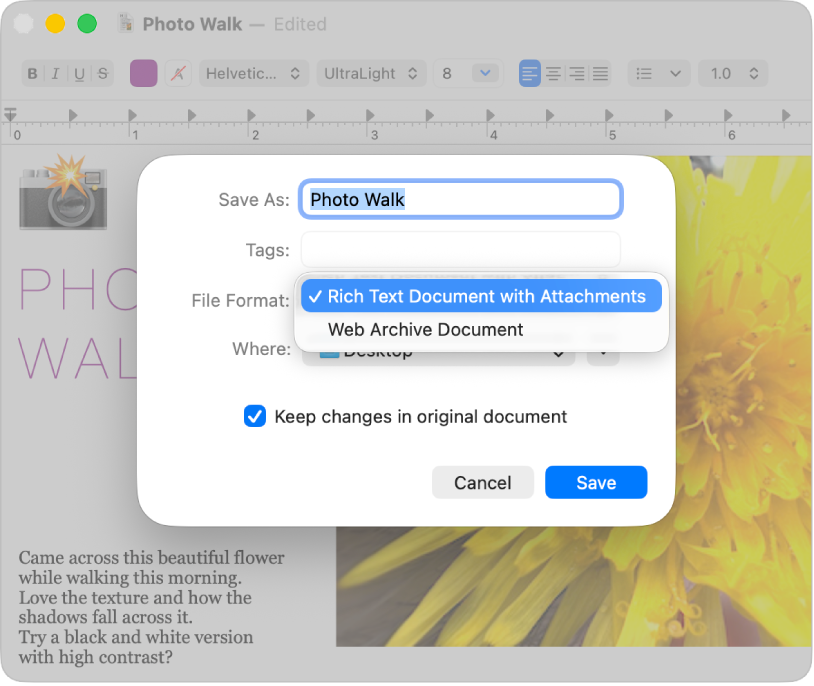Screen dimensions: 814x686
Task: Toggle underline formatting
Action: (x=78, y=72)
